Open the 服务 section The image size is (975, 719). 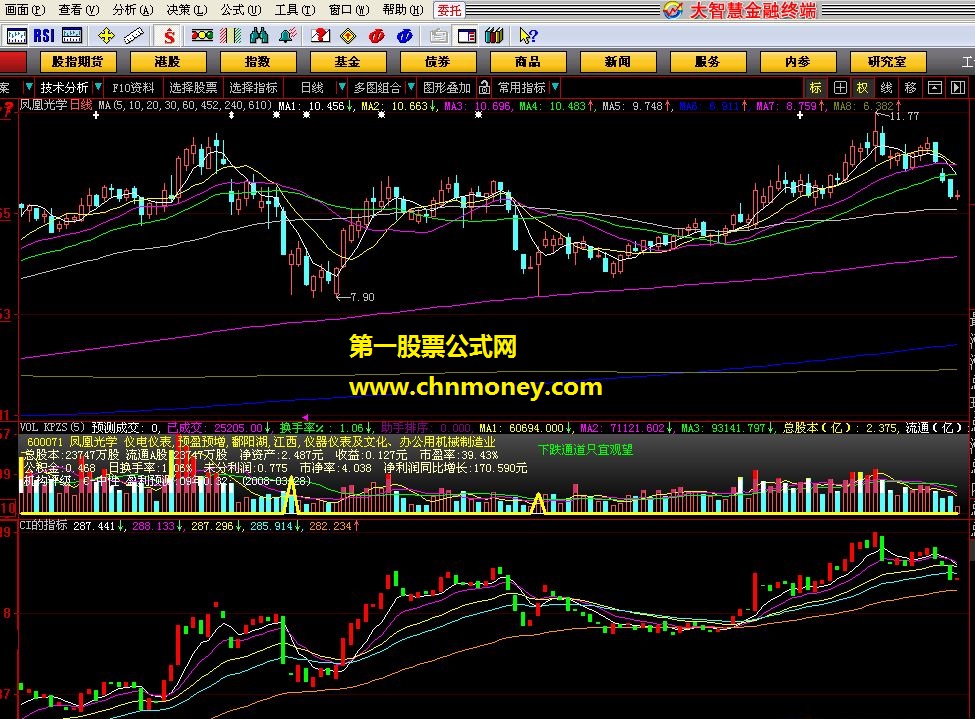click(708, 62)
